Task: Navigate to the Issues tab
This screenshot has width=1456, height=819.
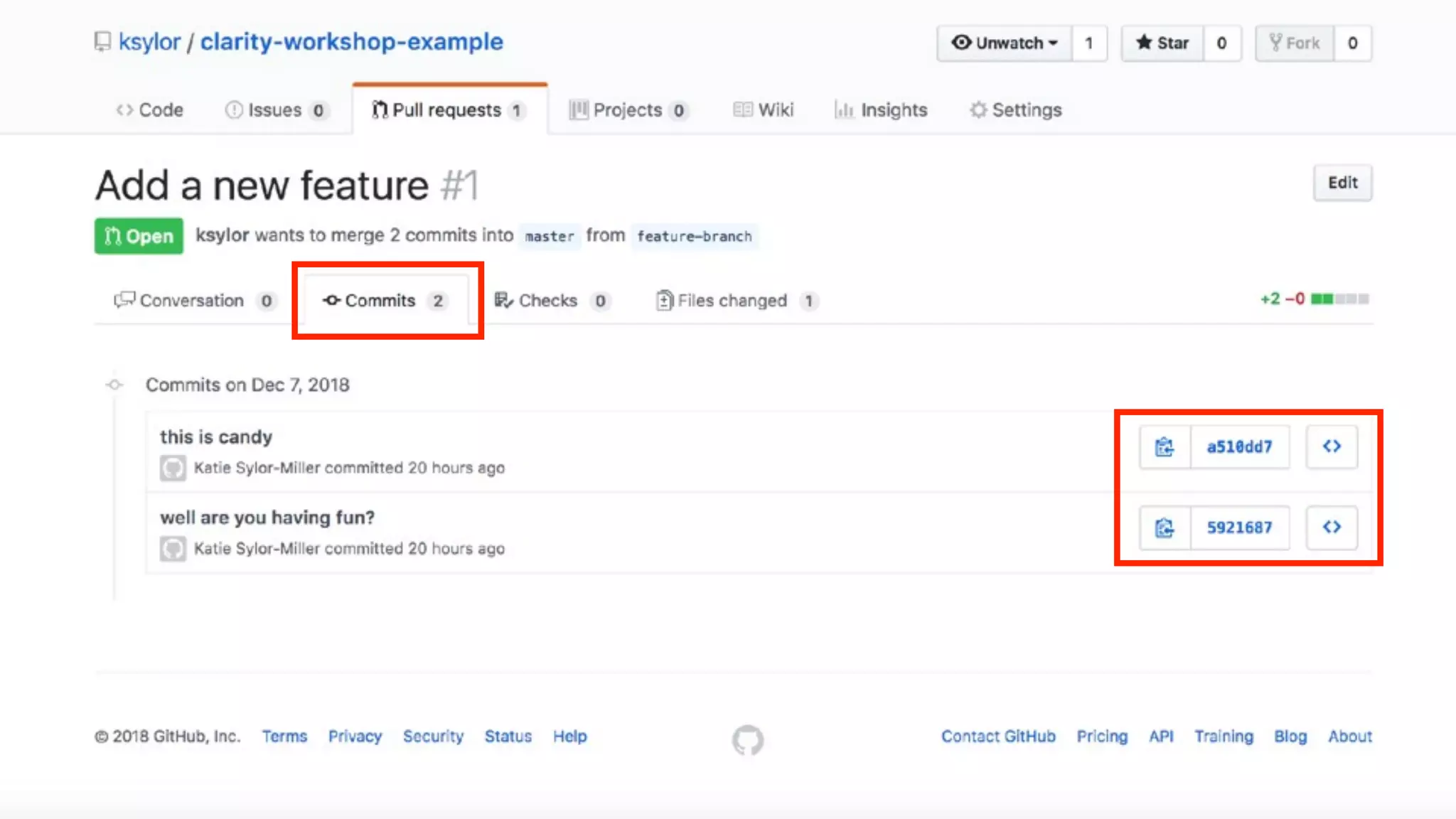Action: tap(274, 110)
